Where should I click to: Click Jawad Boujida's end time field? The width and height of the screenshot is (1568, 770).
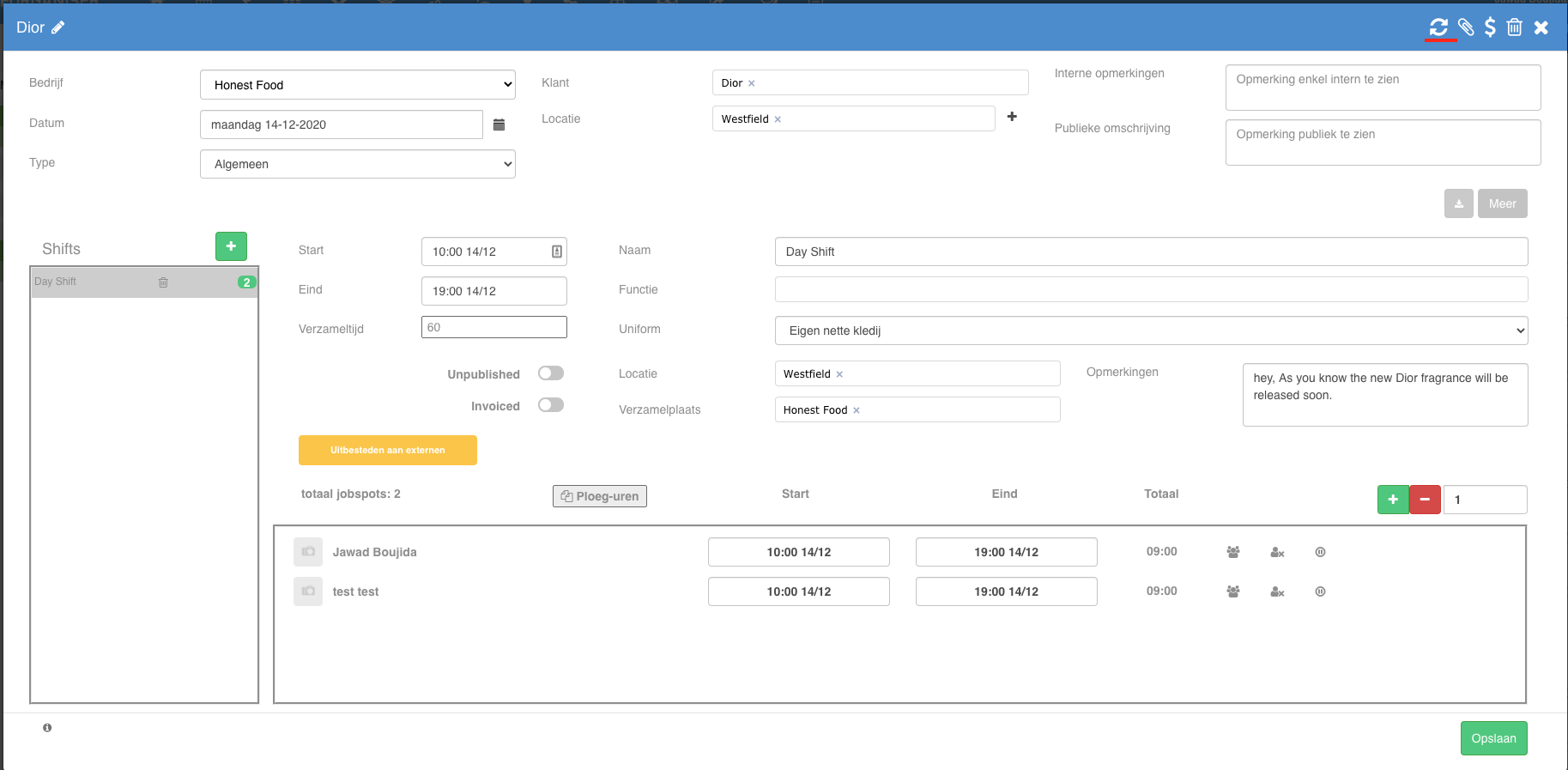pyautogui.click(x=1007, y=552)
